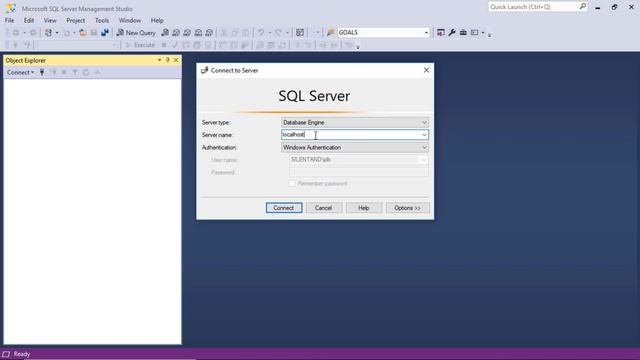Click the Analysis Services DAX Query icon

pyautogui.click(x=209, y=33)
